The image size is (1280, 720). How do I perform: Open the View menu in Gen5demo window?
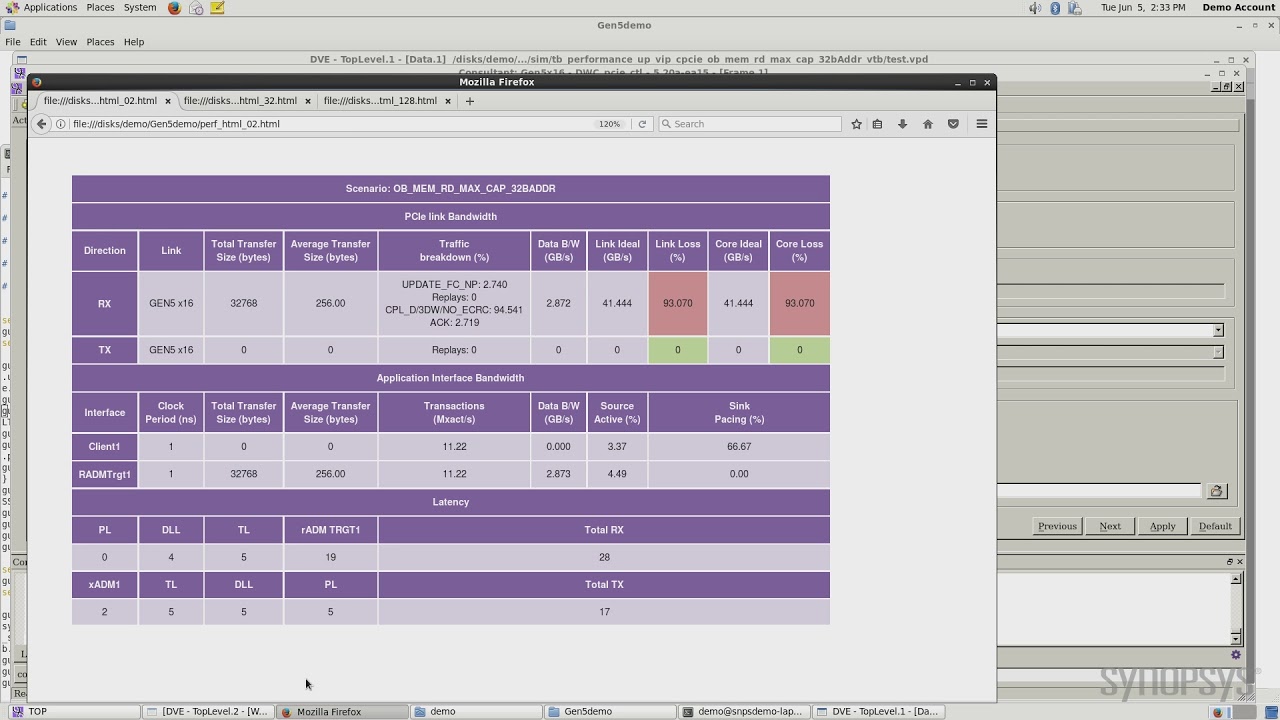click(x=66, y=42)
